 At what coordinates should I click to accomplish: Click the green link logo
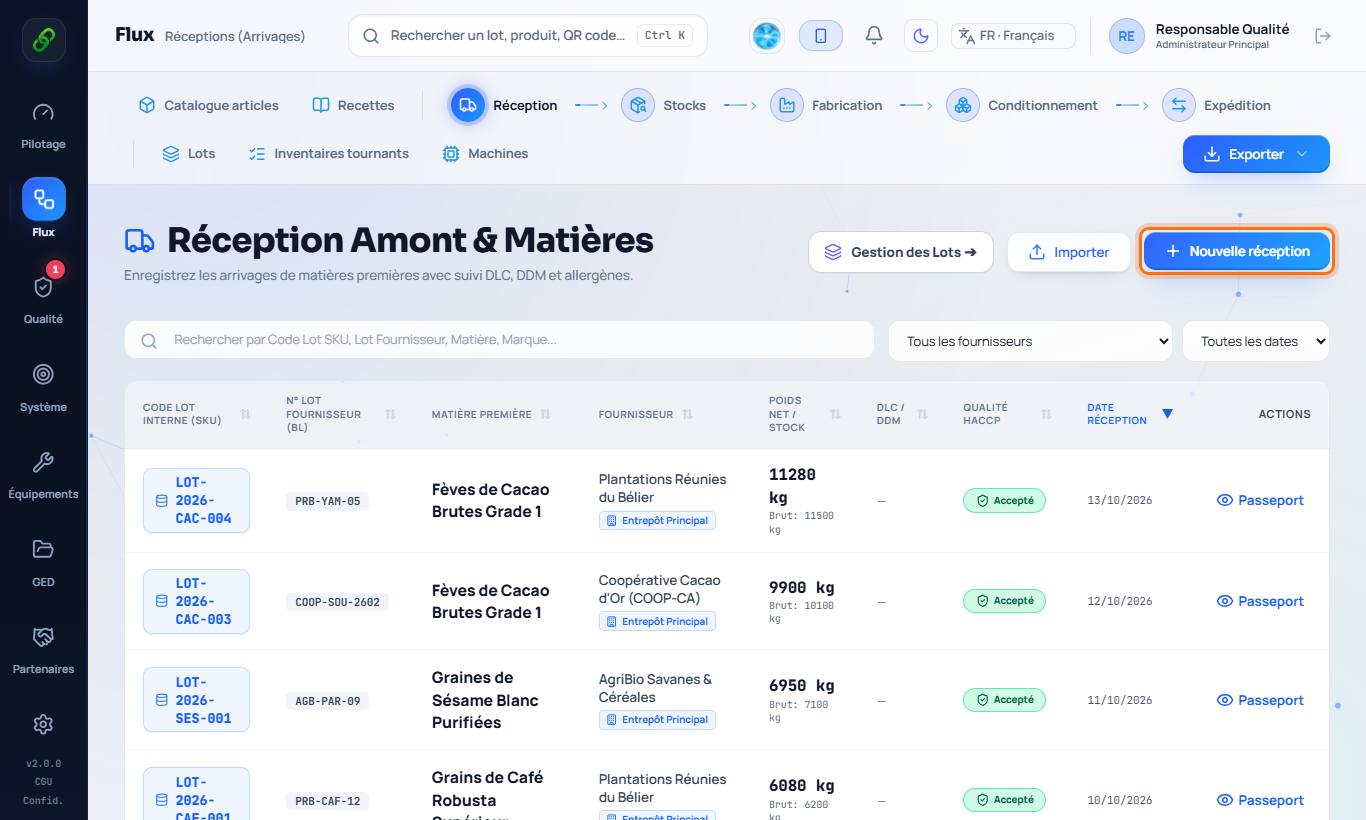(44, 40)
